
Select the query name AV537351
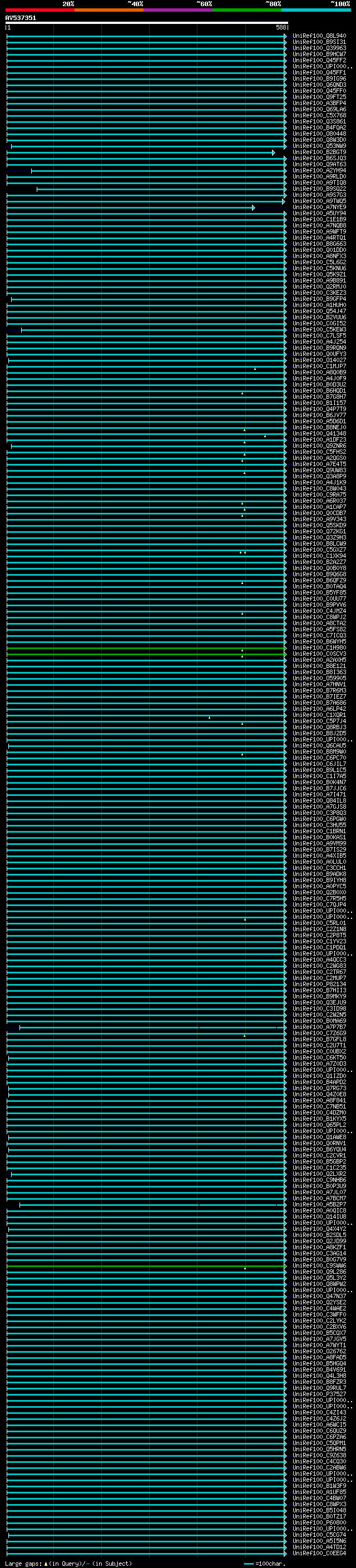point(21,18)
